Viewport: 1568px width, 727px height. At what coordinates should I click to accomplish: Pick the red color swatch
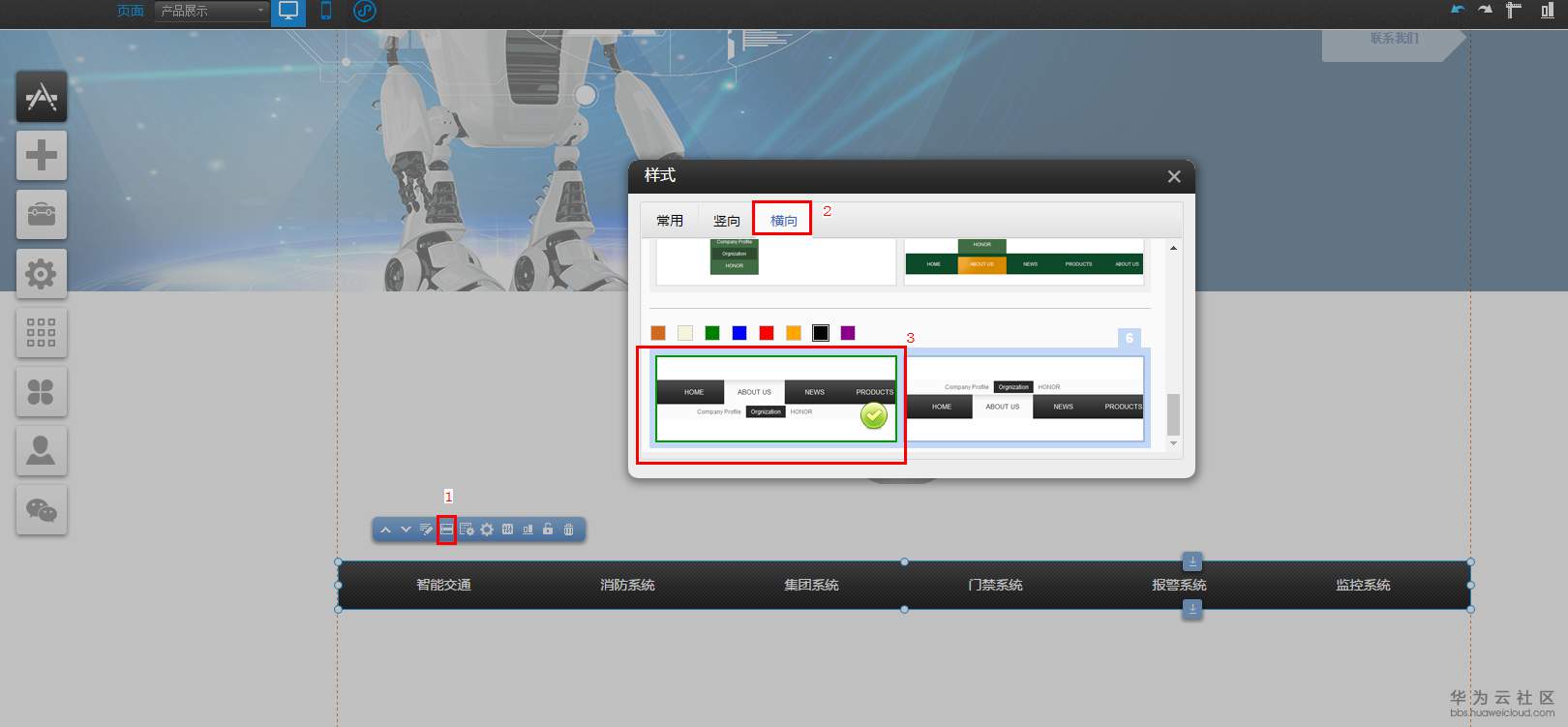(x=767, y=333)
